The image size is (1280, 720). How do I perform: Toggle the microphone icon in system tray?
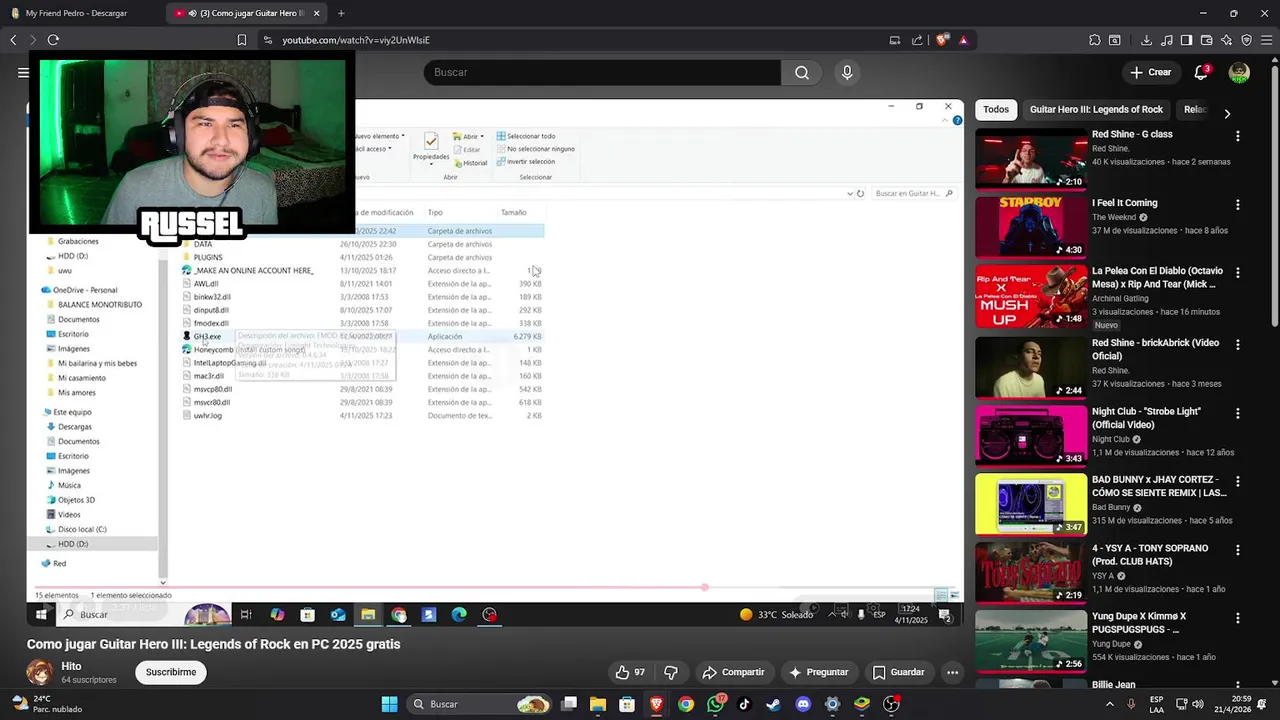[x=1132, y=704]
